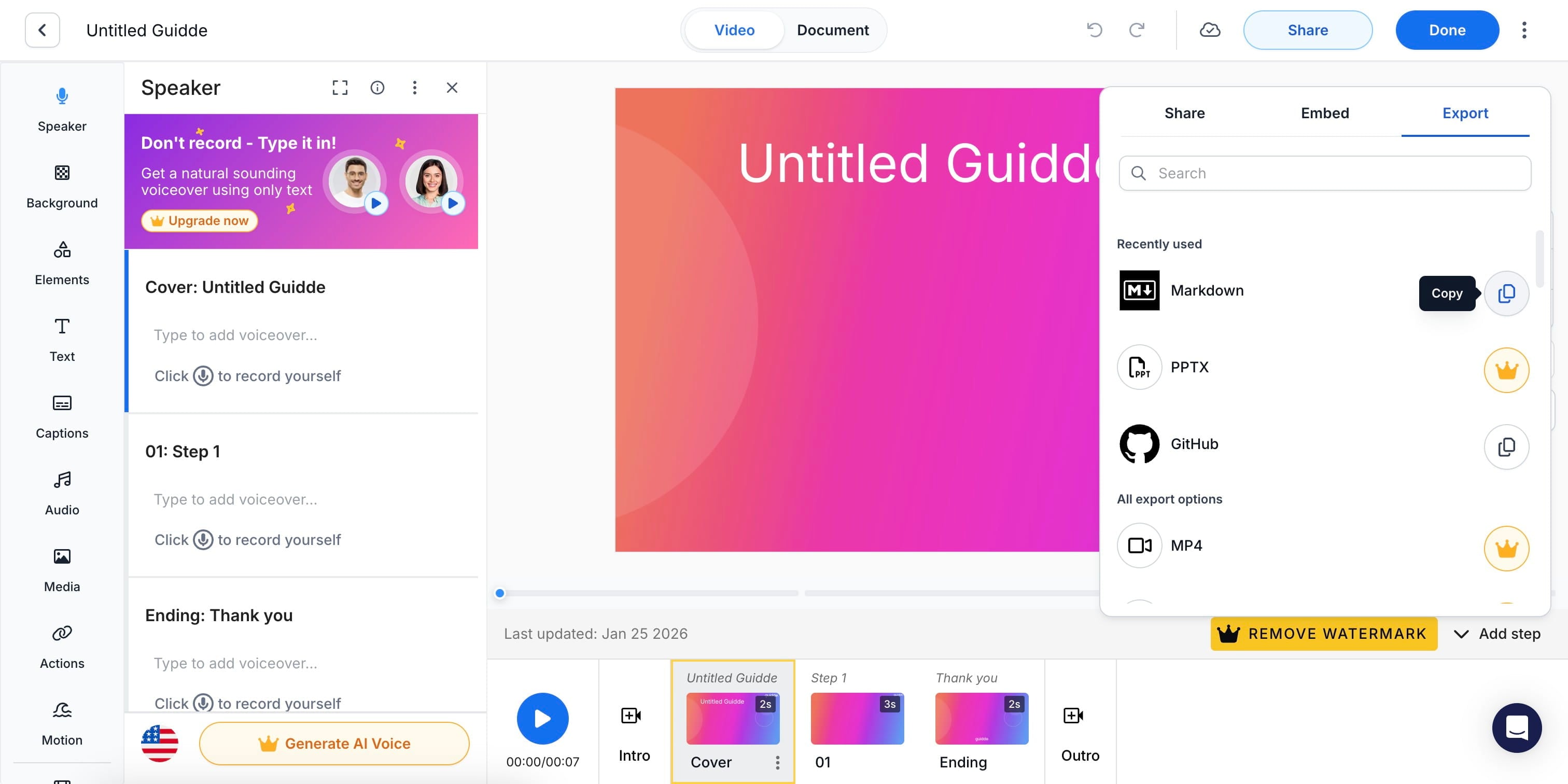Copy the Markdown export
This screenshot has height=784, width=1568.
(x=1505, y=293)
